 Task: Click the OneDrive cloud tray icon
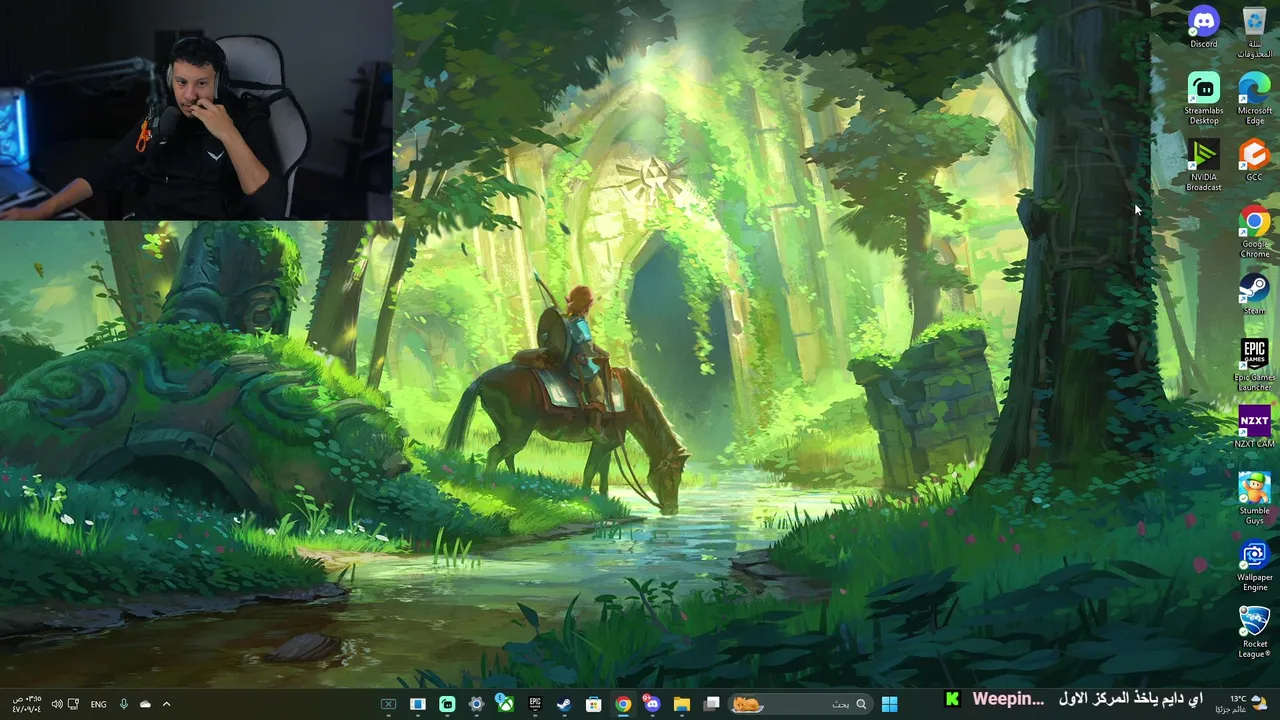tap(145, 704)
